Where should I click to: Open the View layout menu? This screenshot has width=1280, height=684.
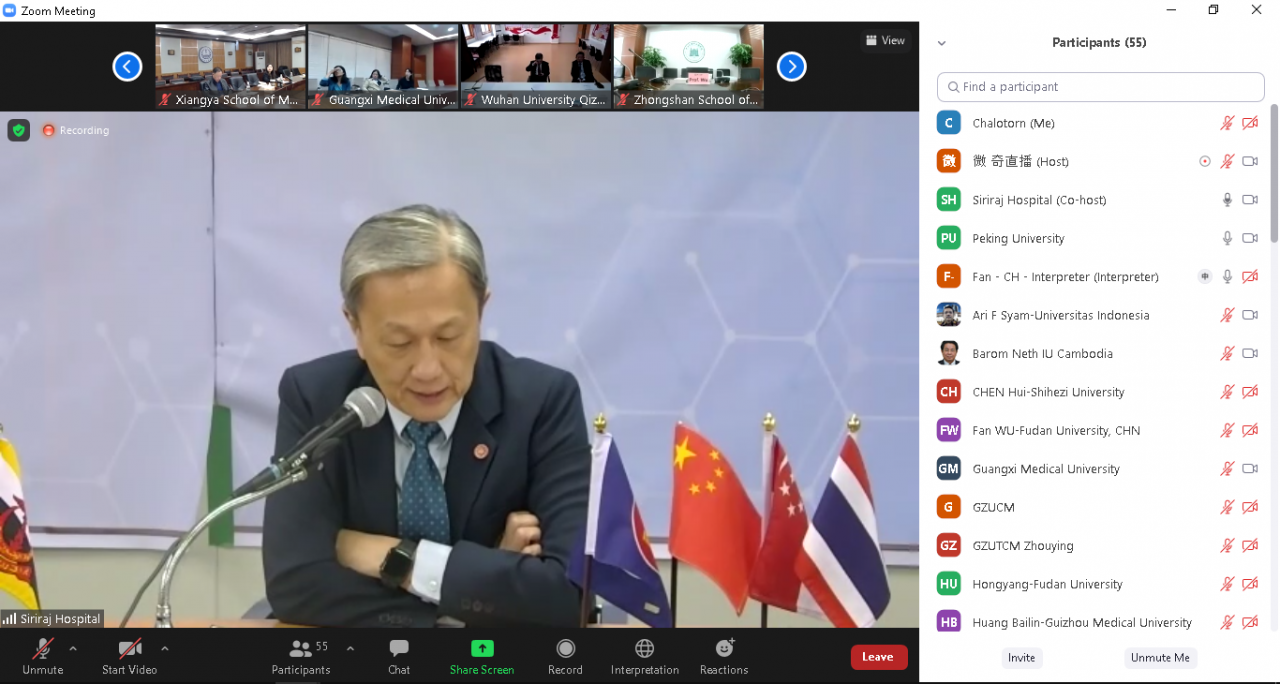pos(885,41)
